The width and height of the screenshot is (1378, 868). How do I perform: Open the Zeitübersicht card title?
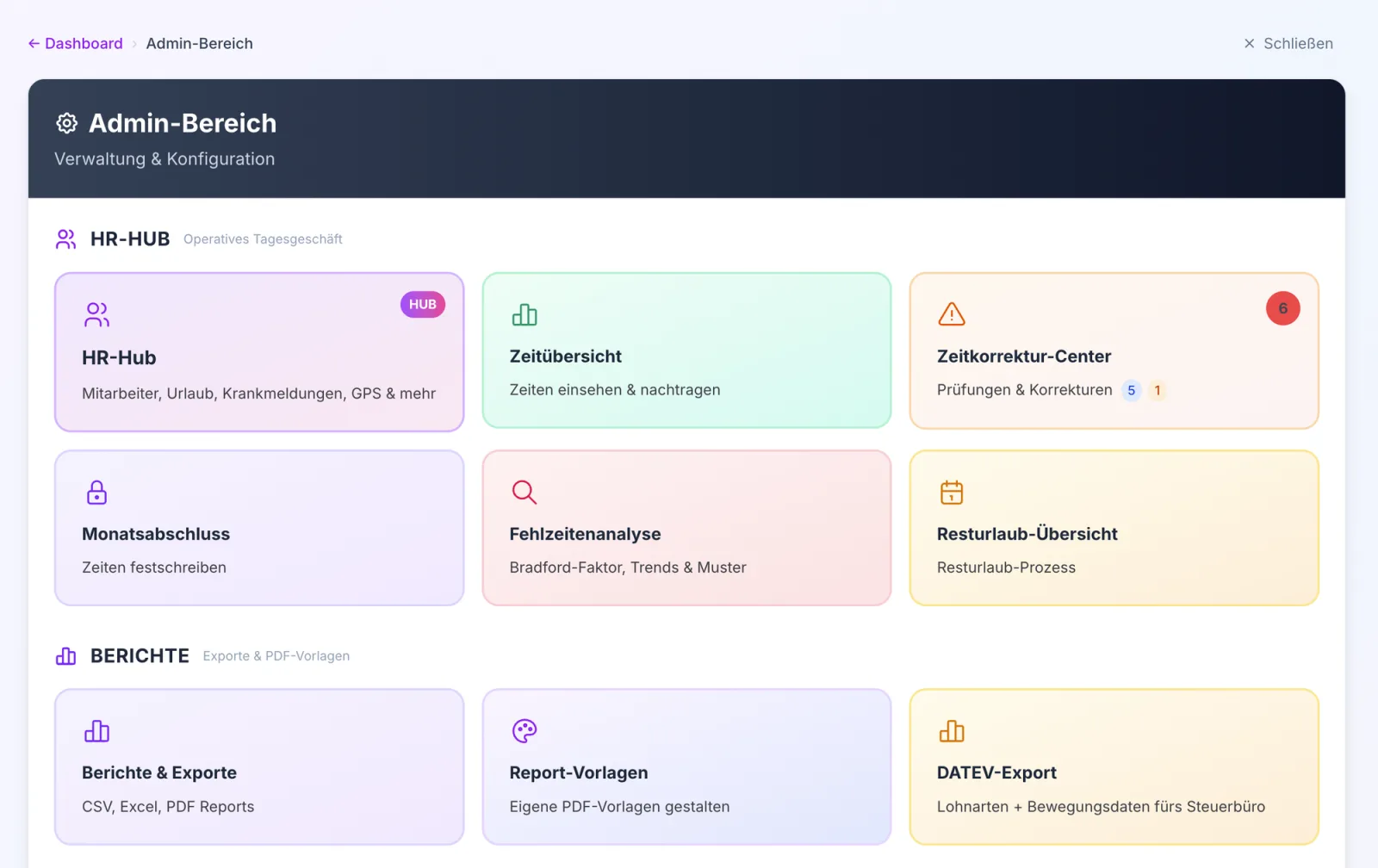tap(565, 356)
